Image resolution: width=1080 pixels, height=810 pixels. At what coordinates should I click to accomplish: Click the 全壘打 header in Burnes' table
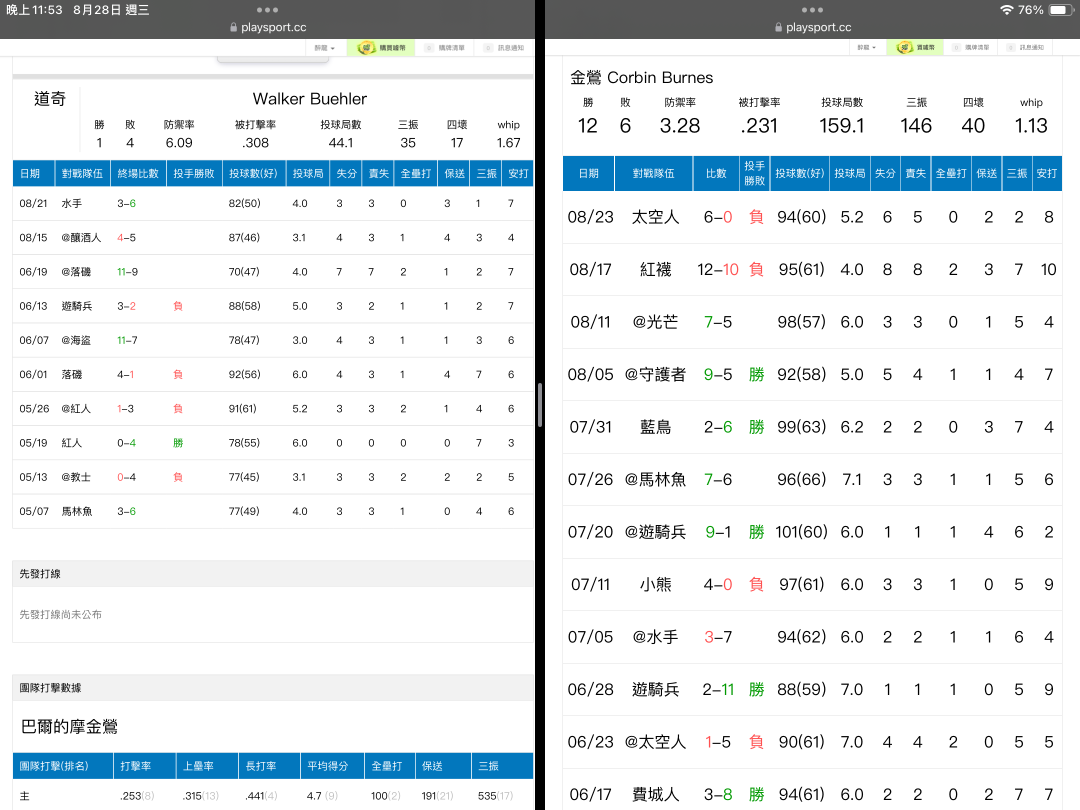(951, 174)
